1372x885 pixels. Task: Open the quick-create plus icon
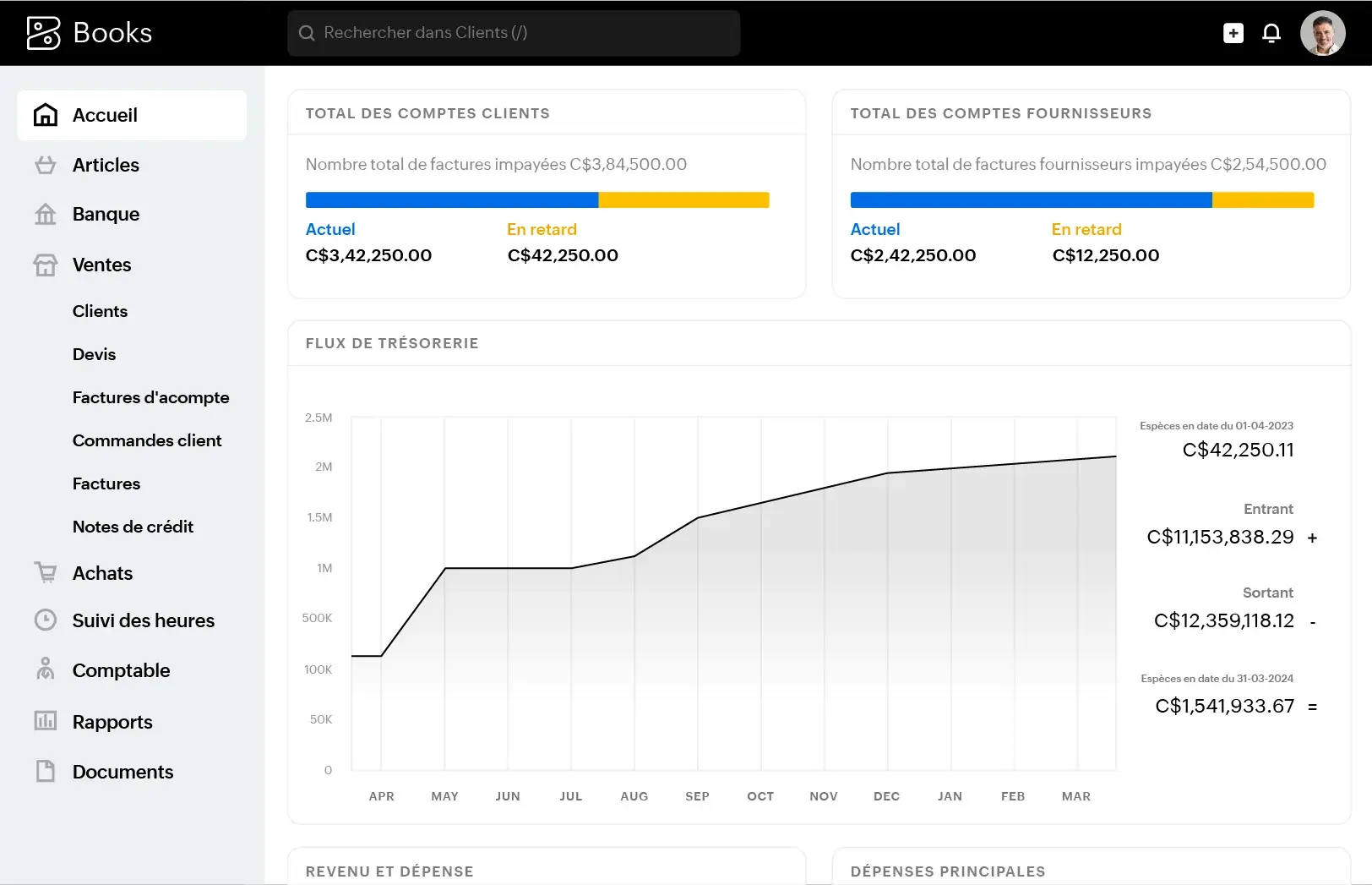coord(1233,33)
